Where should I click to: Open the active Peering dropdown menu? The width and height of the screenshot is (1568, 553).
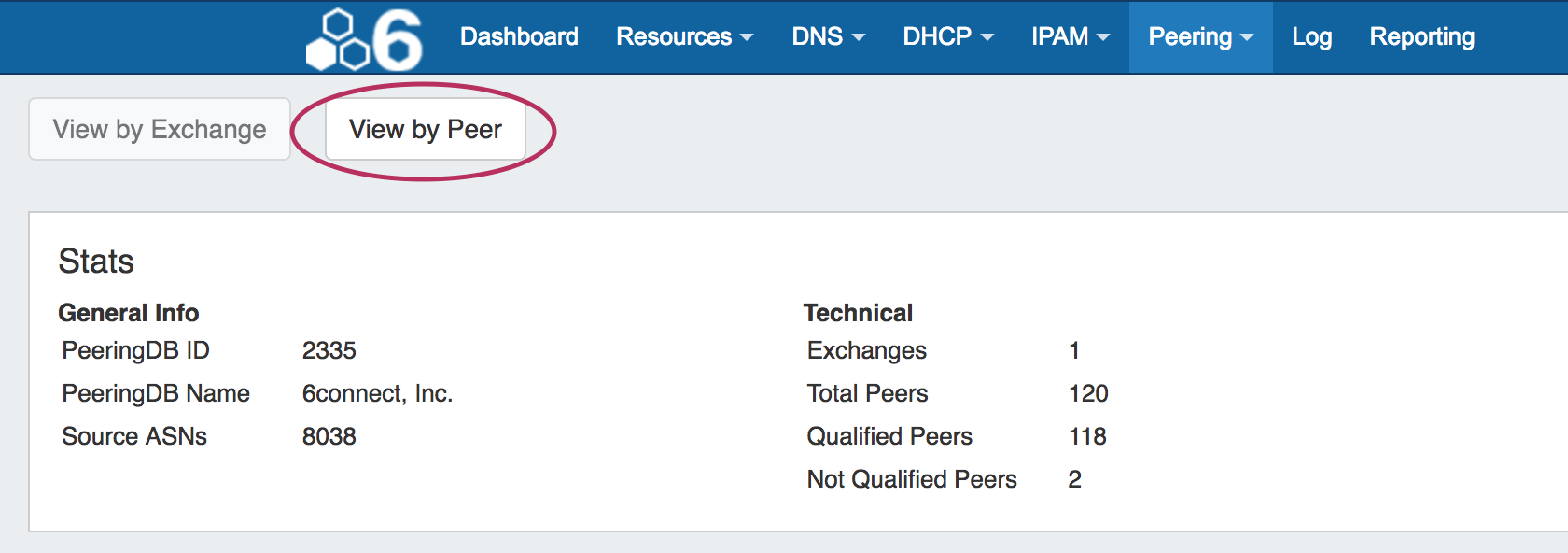click(x=1200, y=36)
